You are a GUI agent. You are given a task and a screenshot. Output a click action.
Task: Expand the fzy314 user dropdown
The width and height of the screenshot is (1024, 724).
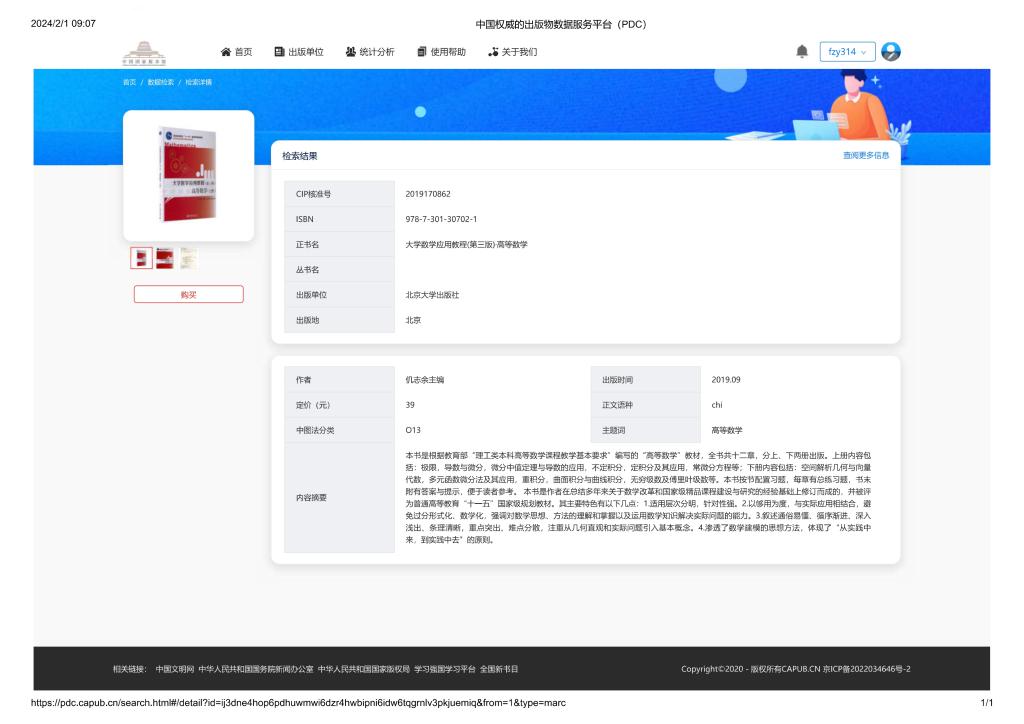tap(847, 52)
